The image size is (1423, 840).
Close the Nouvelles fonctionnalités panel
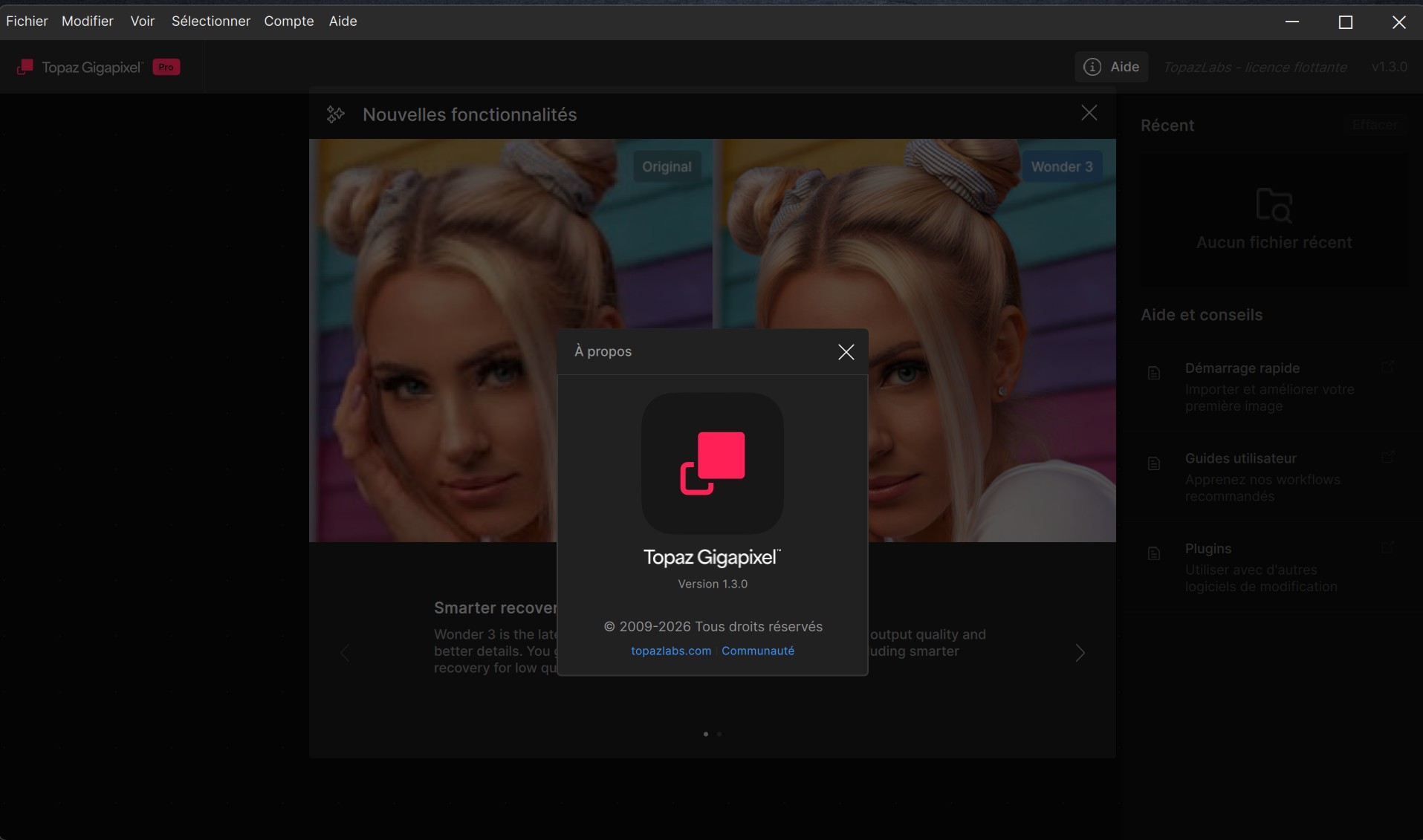pyautogui.click(x=1089, y=113)
